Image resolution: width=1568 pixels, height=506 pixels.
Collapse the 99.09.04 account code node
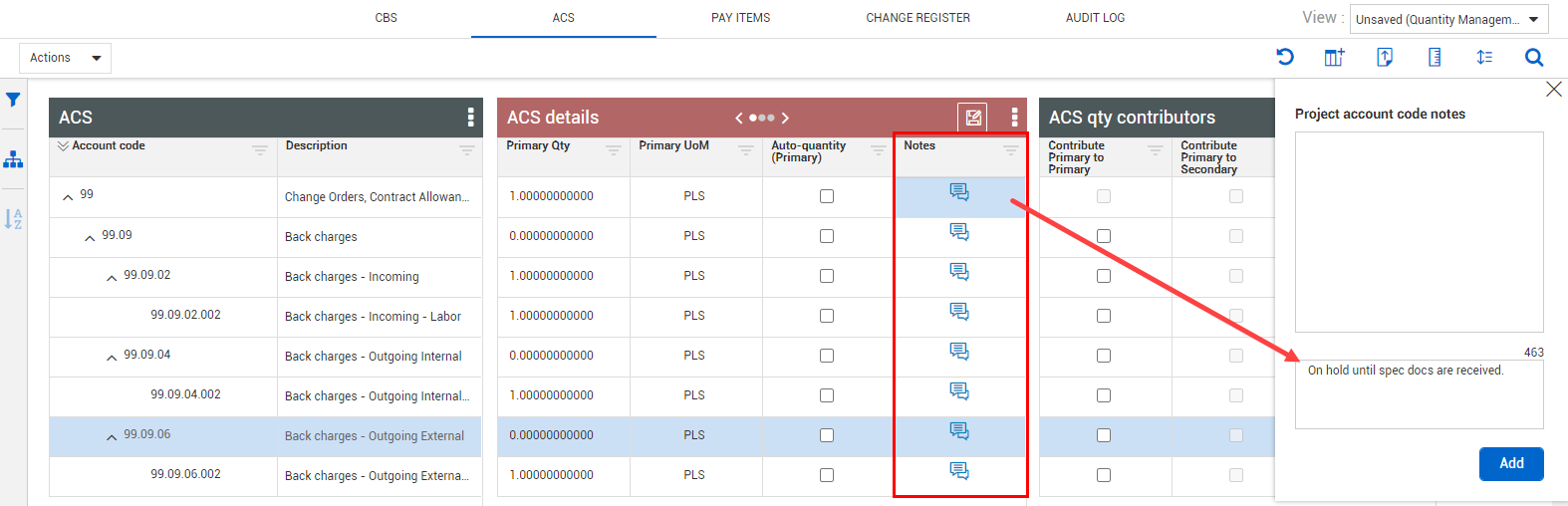pyautogui.click(x=112, y=358)
